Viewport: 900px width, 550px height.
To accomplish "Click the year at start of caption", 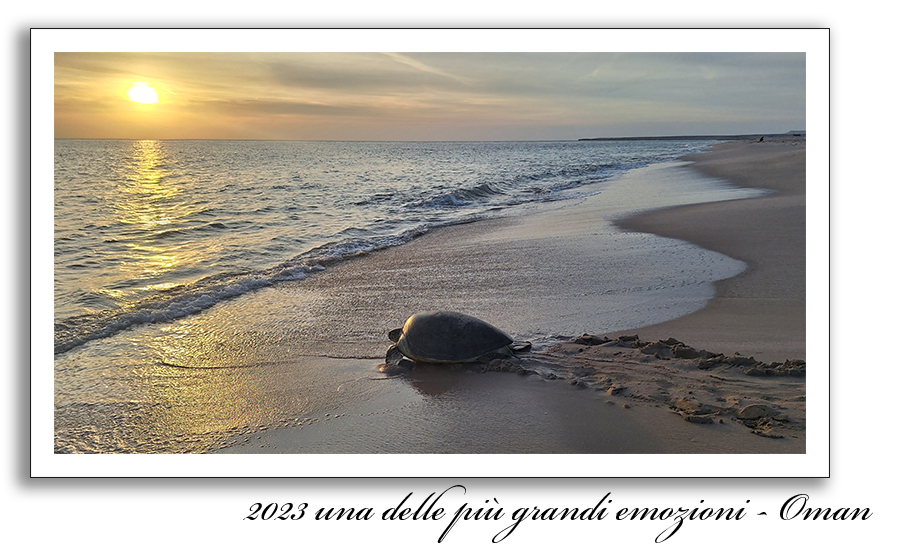I will tap(277, 509).
